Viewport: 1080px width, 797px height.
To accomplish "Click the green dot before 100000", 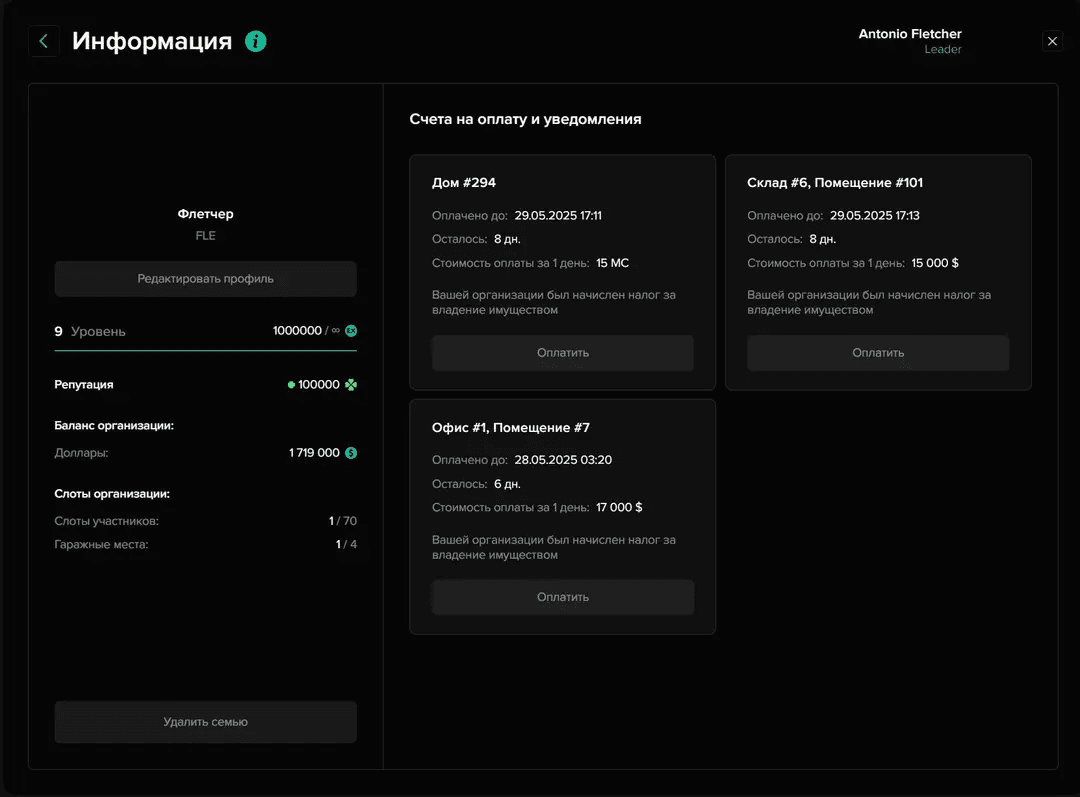I will click(x=291, y=385).
